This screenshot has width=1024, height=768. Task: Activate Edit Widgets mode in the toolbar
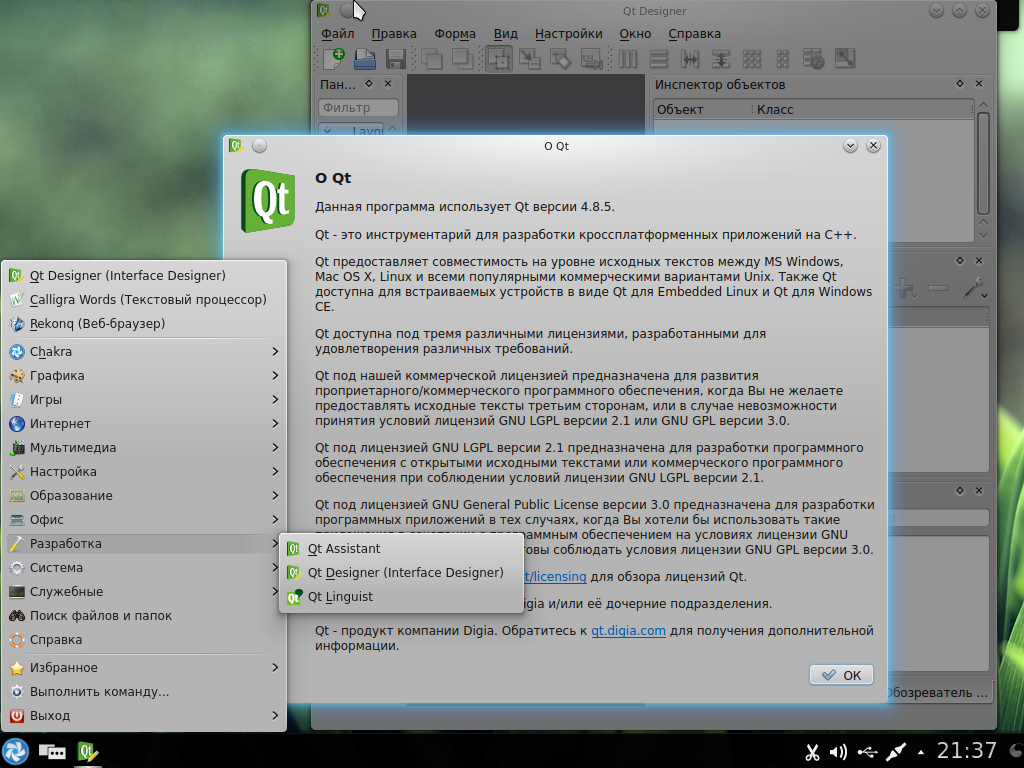499,59
